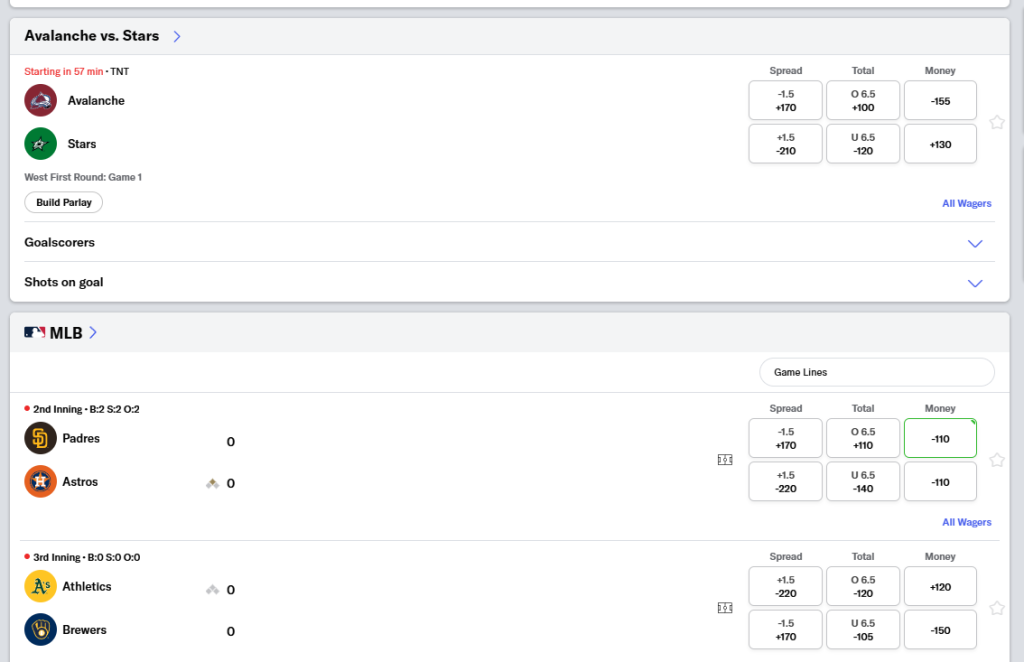The image size is (1024, 662).
Task: Deselect the highlighted Padres -110 moneyline
Action: [940, 438]
